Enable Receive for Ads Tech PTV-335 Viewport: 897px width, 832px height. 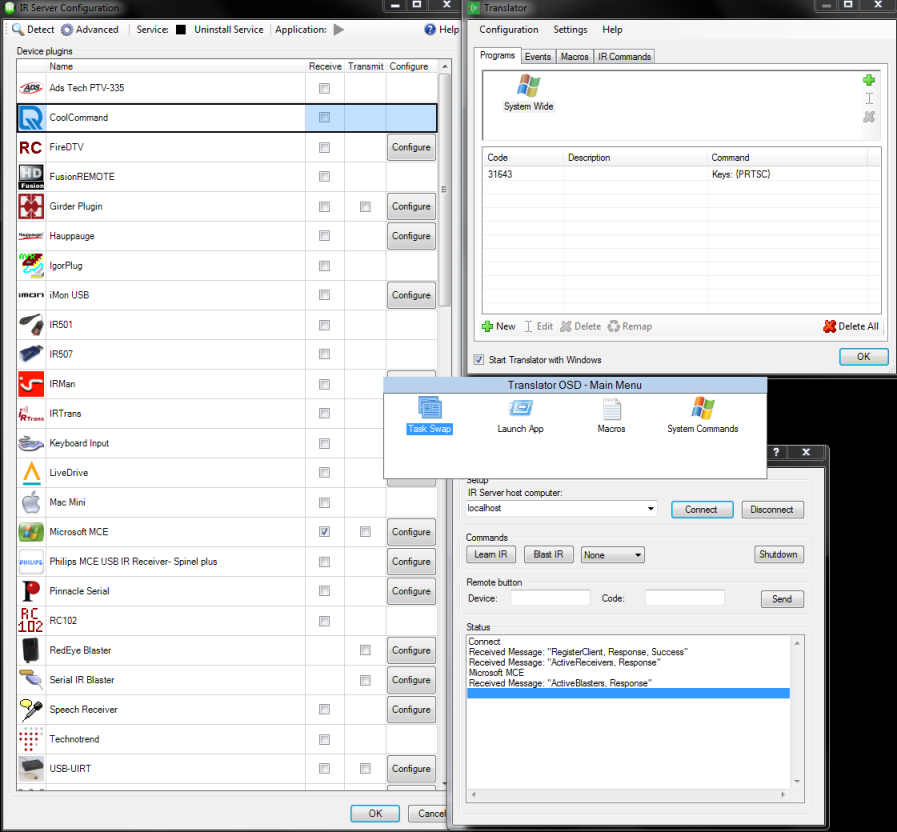tap(324, 88)
